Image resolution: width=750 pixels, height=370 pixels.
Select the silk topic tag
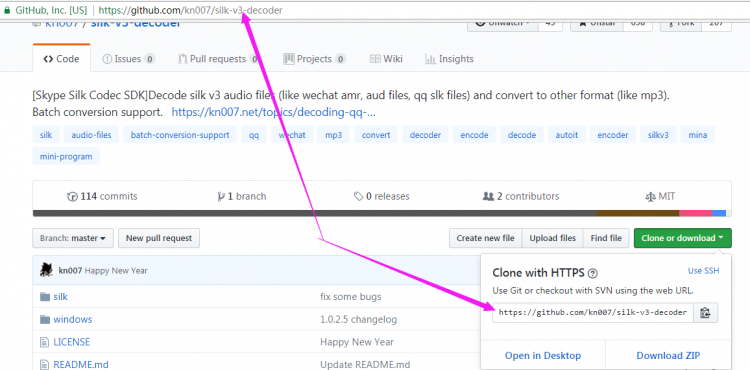click(x=46, y=135)
